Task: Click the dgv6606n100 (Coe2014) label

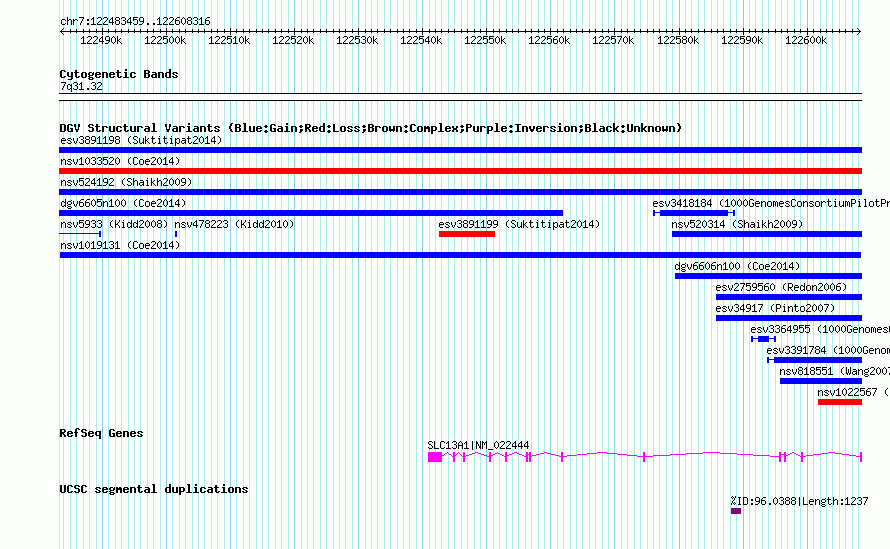Action: click(737, 266)
